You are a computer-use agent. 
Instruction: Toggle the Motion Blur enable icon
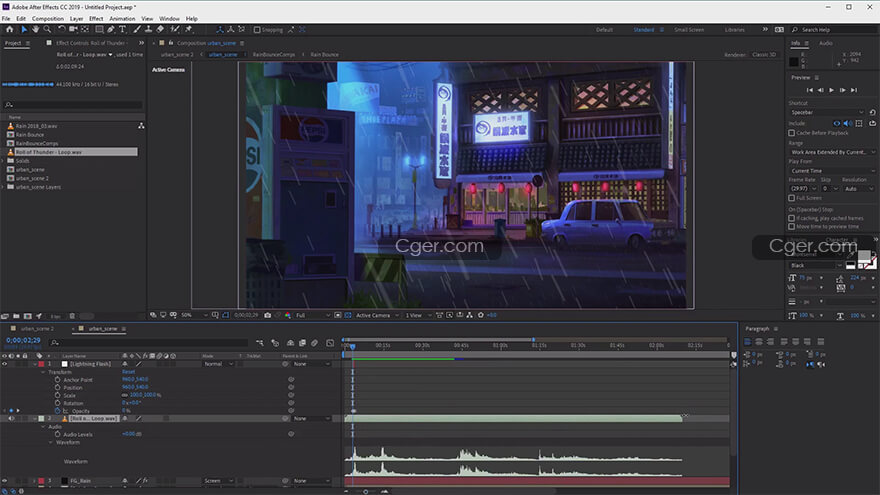[x=314, y=342]
